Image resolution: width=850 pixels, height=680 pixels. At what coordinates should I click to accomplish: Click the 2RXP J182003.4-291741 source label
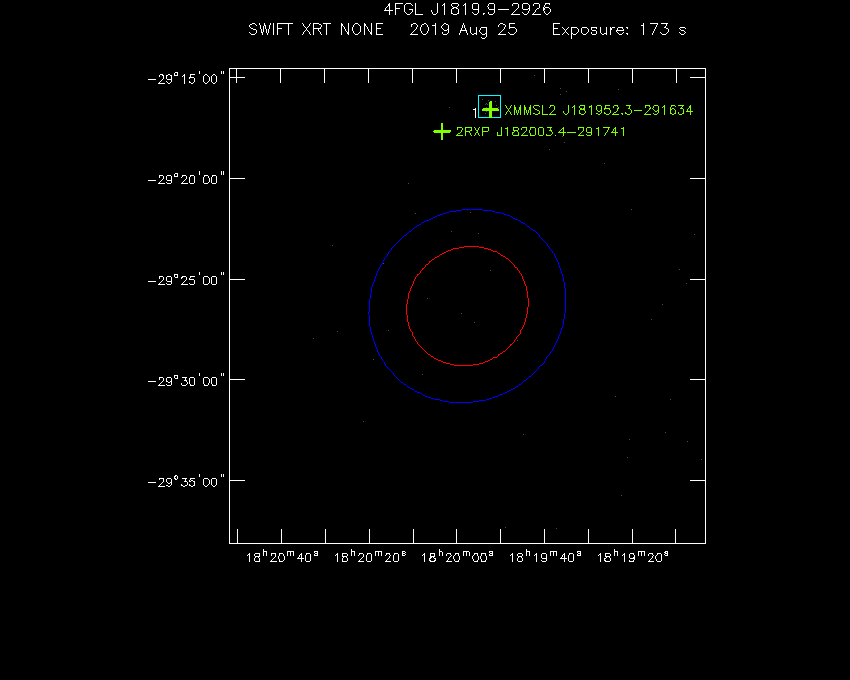click(540, 132)
